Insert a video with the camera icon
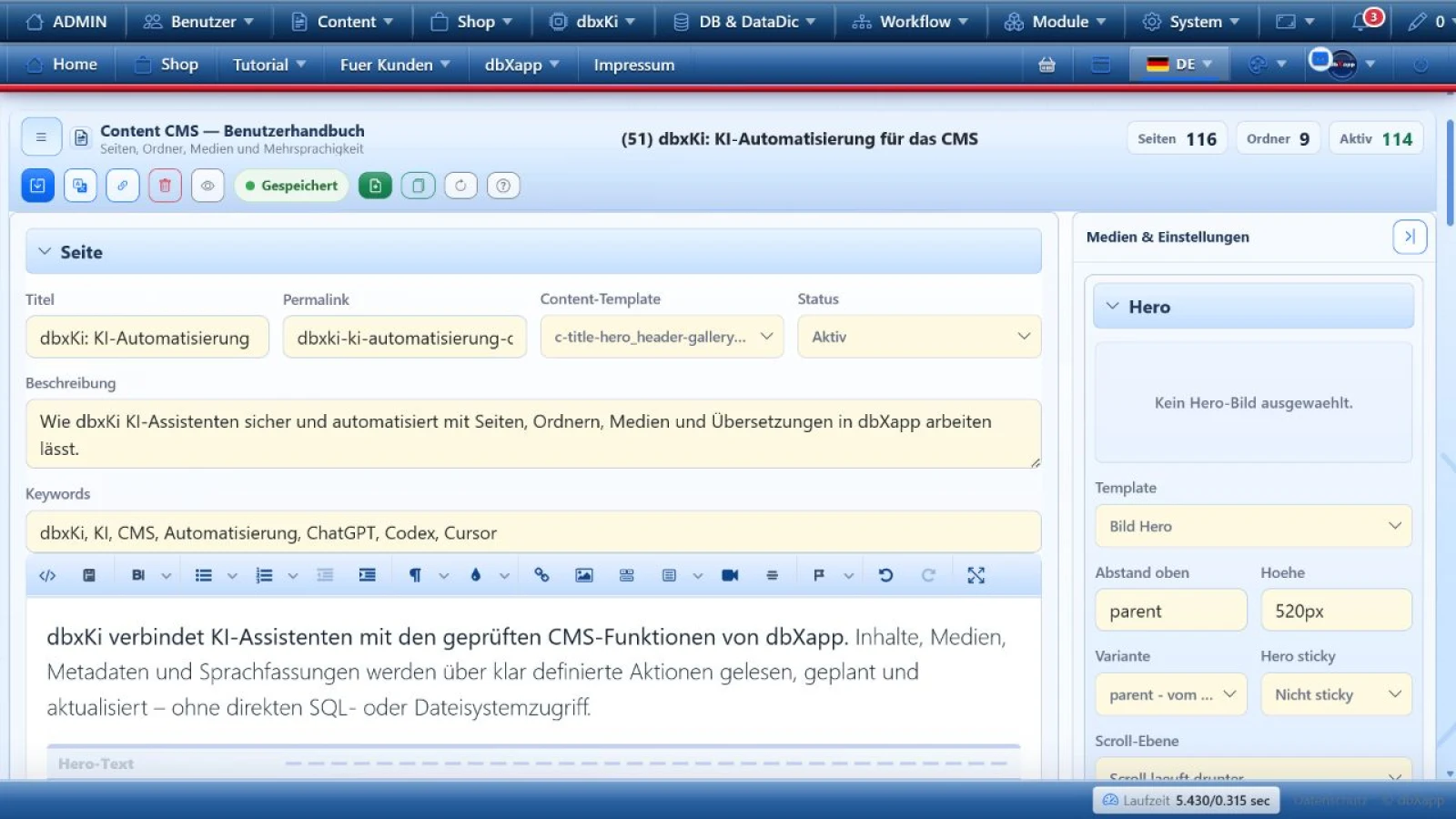The width and height of the screenshot is (1456, 819). click(730, 575)
